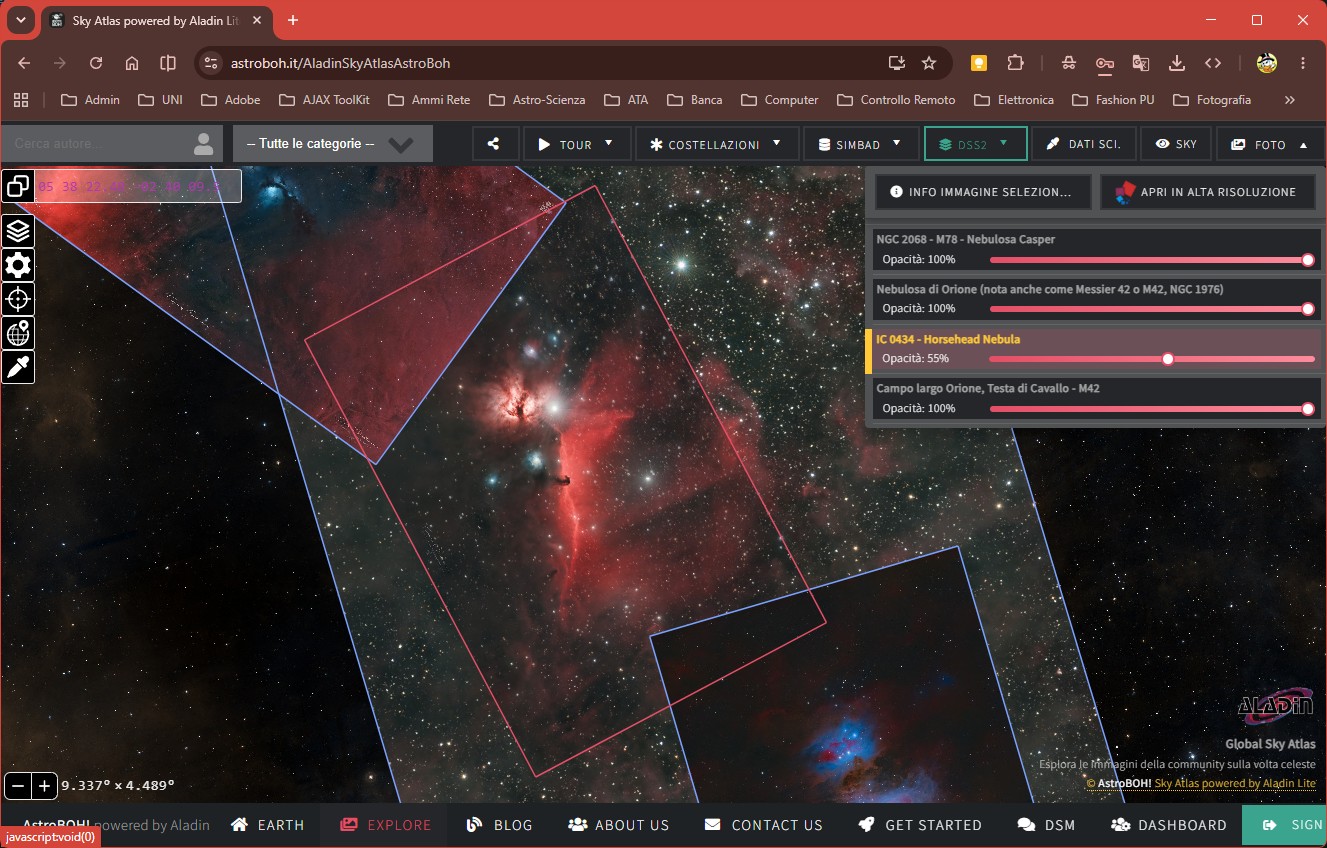Open the EXPLORE menu item
This screenshot has height=848, width=1327.
coord(386,825)
